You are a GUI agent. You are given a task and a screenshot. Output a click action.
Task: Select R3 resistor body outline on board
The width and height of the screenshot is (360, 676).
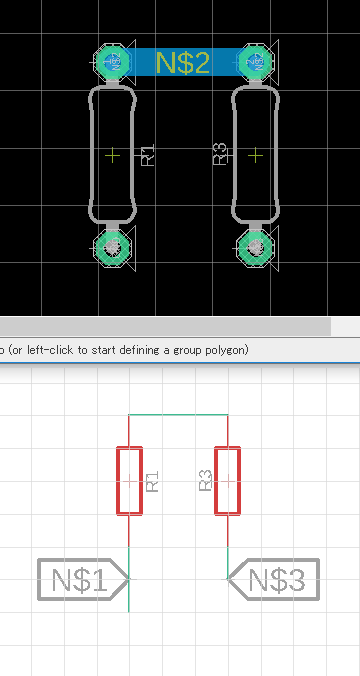(x=256, y=155)
